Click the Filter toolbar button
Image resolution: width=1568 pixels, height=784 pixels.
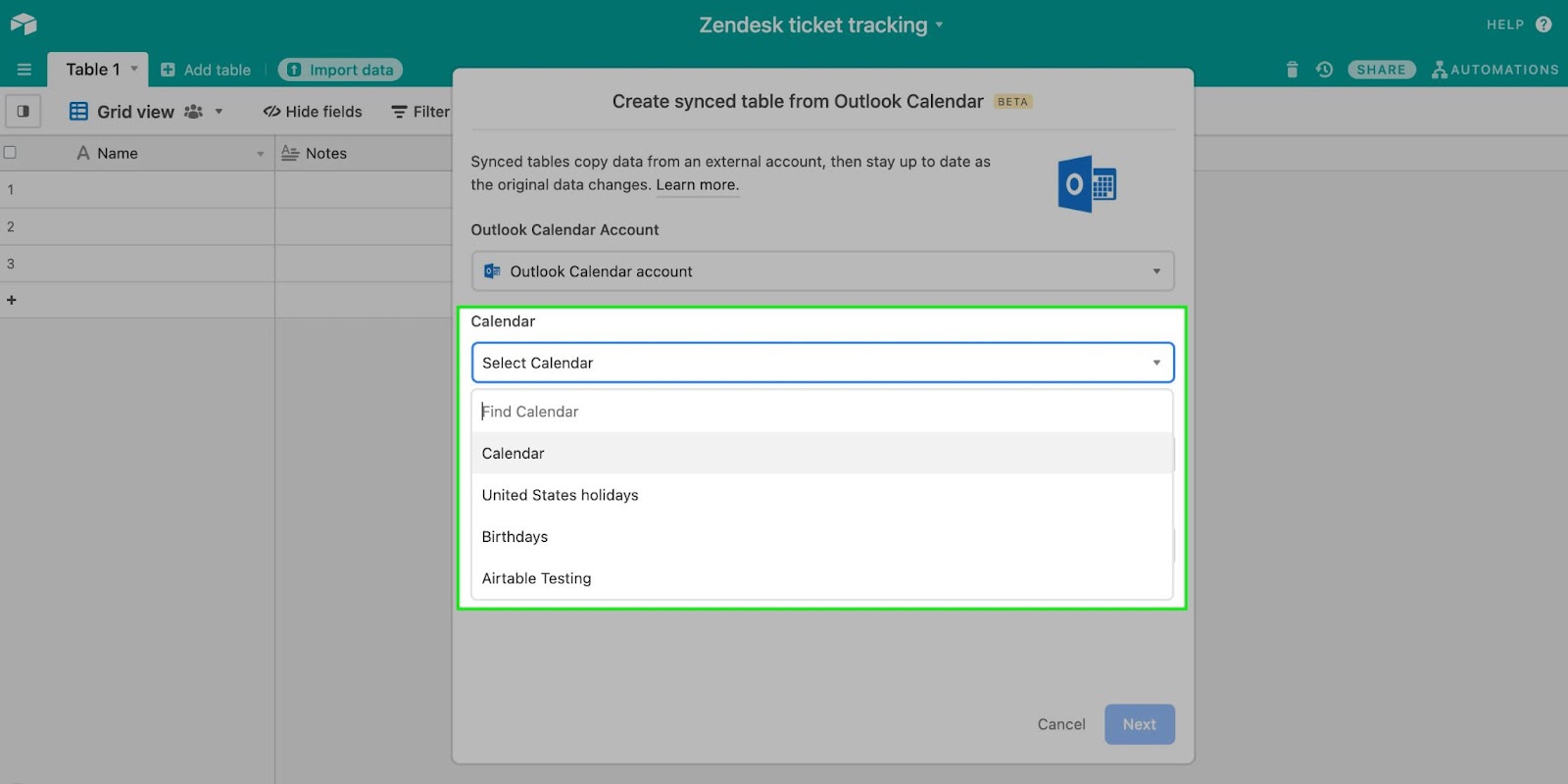pyautogui.click(x=420, y=112)
